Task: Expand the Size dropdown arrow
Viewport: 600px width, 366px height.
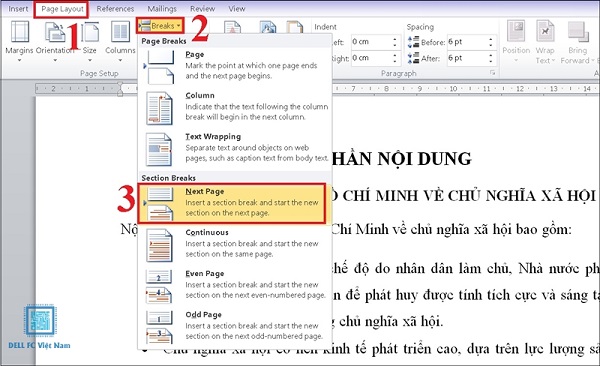Action: point(90,60)
